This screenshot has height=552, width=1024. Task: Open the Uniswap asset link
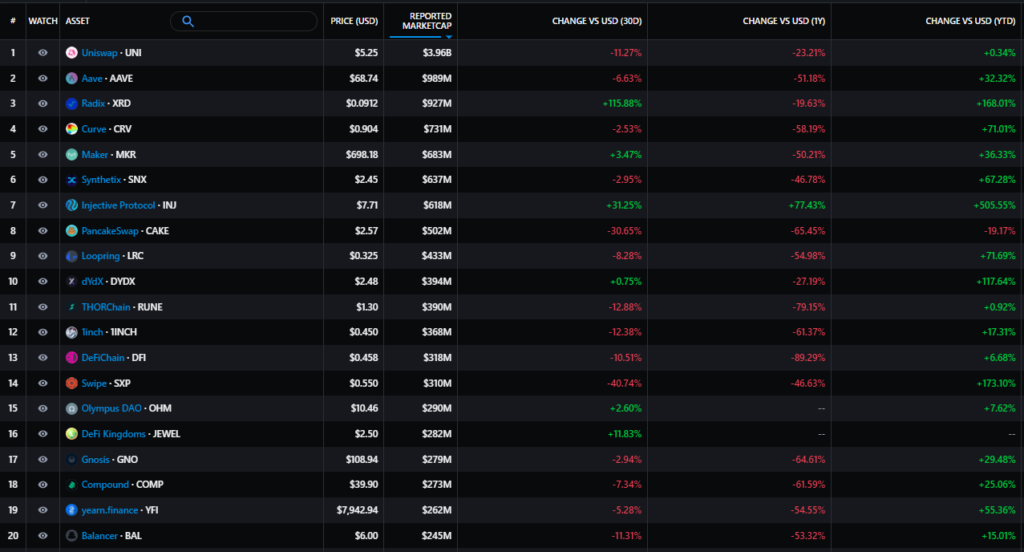[x=99, y=53]
